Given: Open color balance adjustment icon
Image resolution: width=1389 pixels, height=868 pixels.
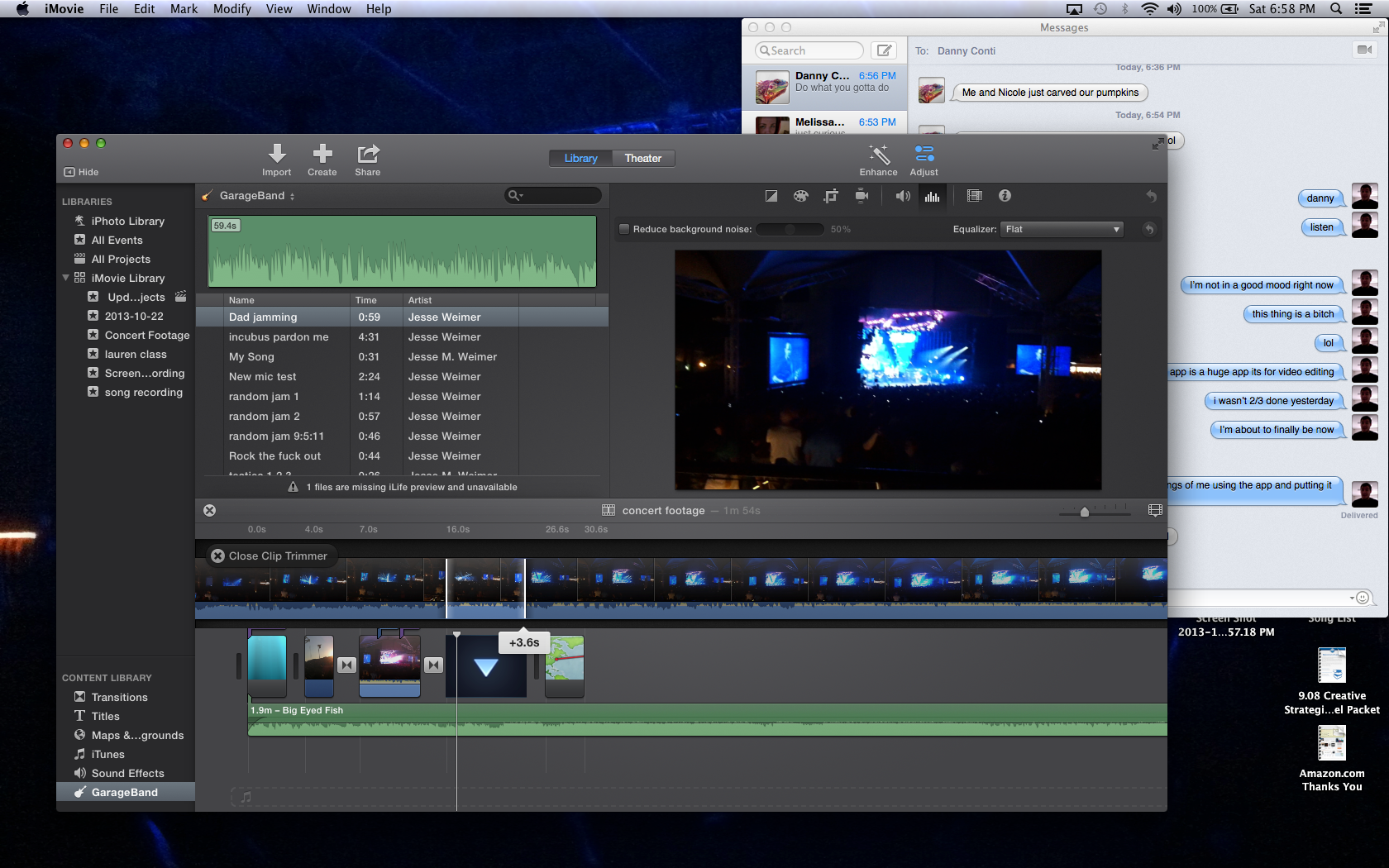Looking at the screenshot, I should tap(771, 196).
